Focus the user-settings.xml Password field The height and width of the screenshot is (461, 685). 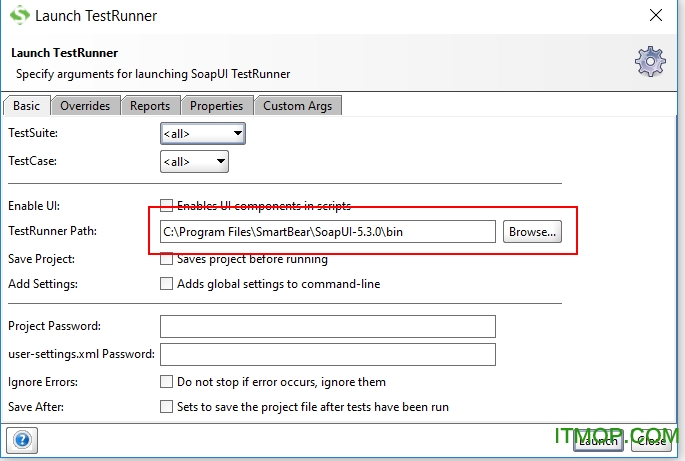click(328, 354)
